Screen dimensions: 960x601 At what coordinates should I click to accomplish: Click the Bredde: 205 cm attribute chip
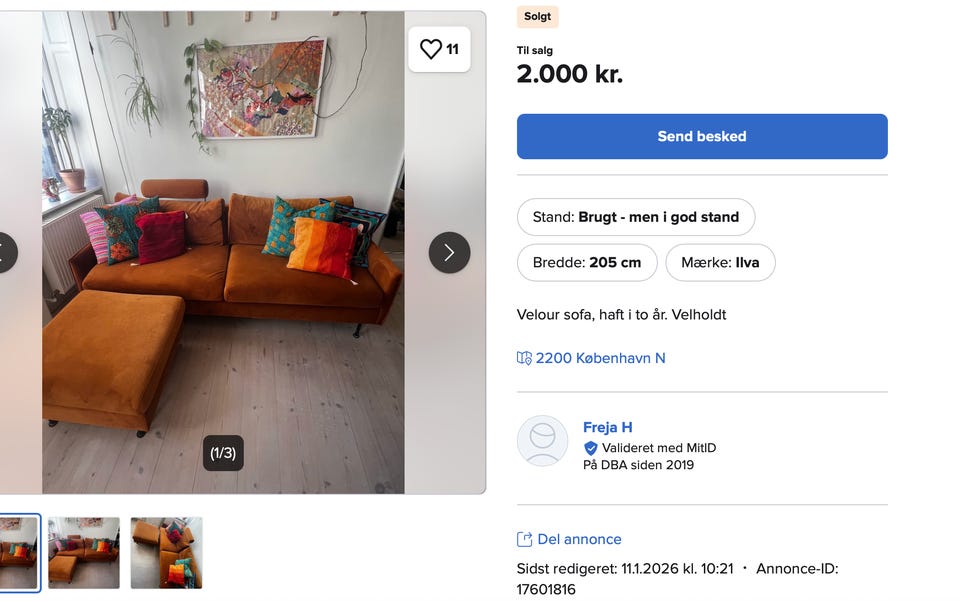pyautogui.click(x=587, y=263)
